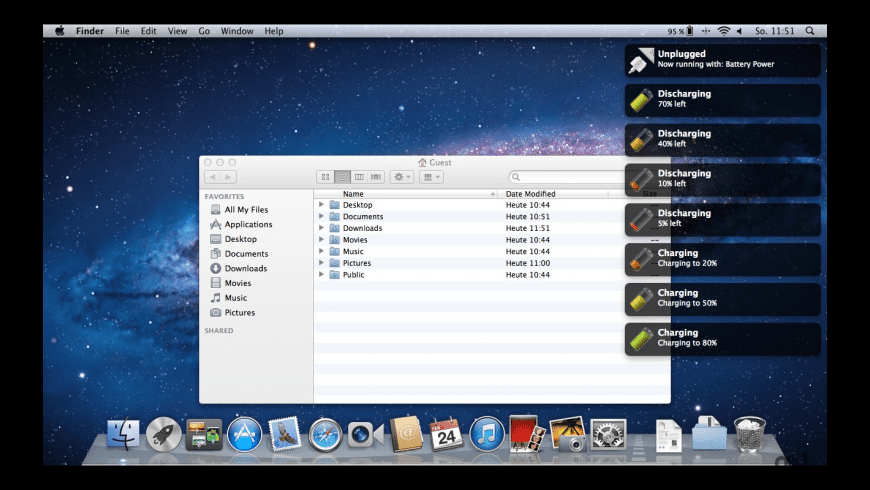Switch Finder to Cover Flow view
This screenshot has width=870, height=490.
point(376,177)
